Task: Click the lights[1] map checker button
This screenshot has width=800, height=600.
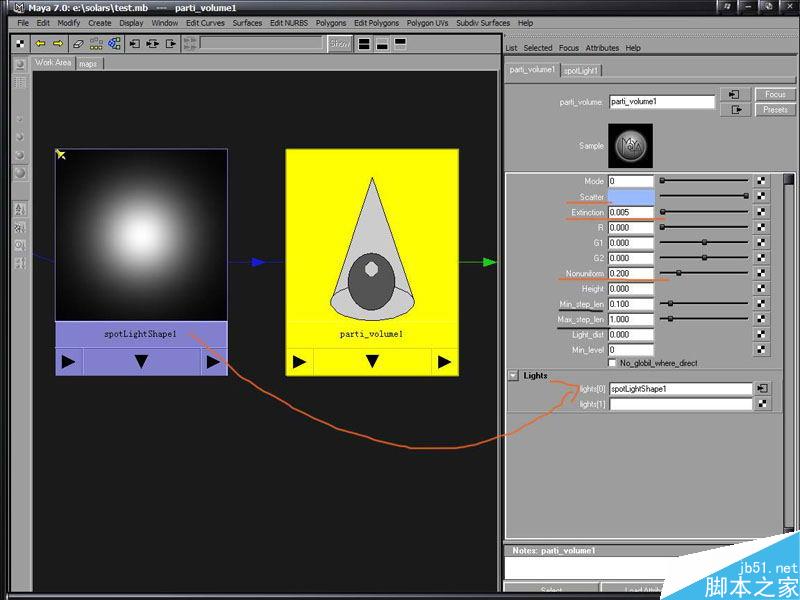Action: click(762, 404)
